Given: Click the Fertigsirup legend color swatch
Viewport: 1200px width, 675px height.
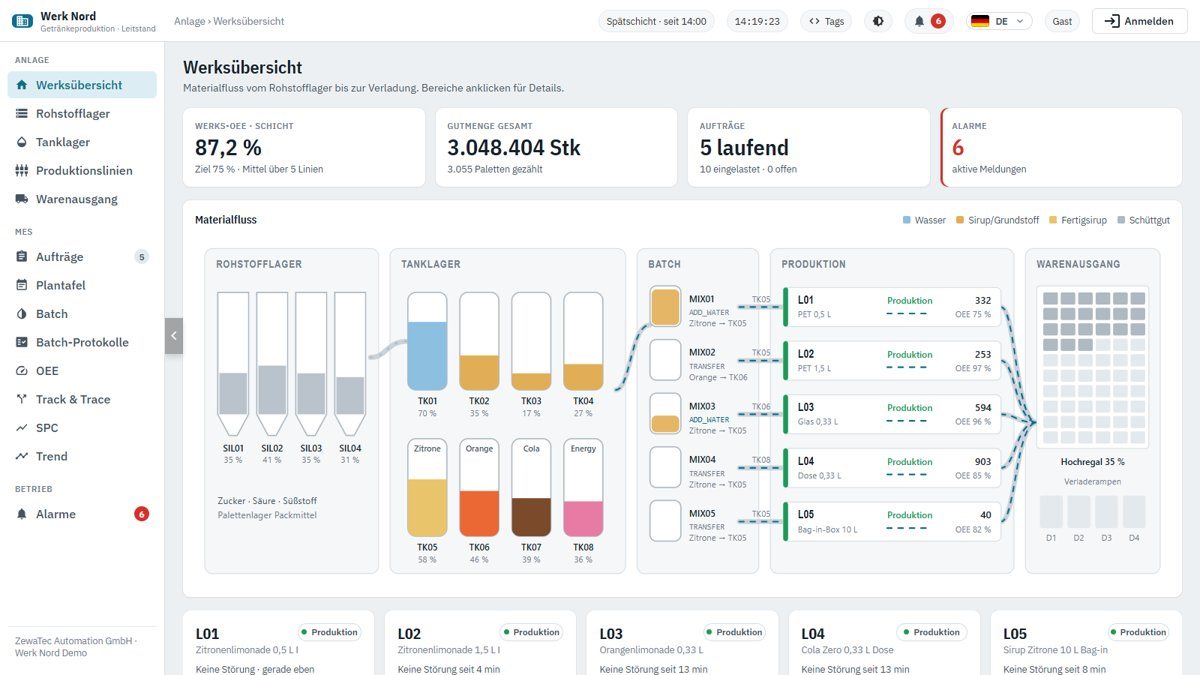Looking at the screenshot, I should pyautogui.click(x=1052, y=220).
